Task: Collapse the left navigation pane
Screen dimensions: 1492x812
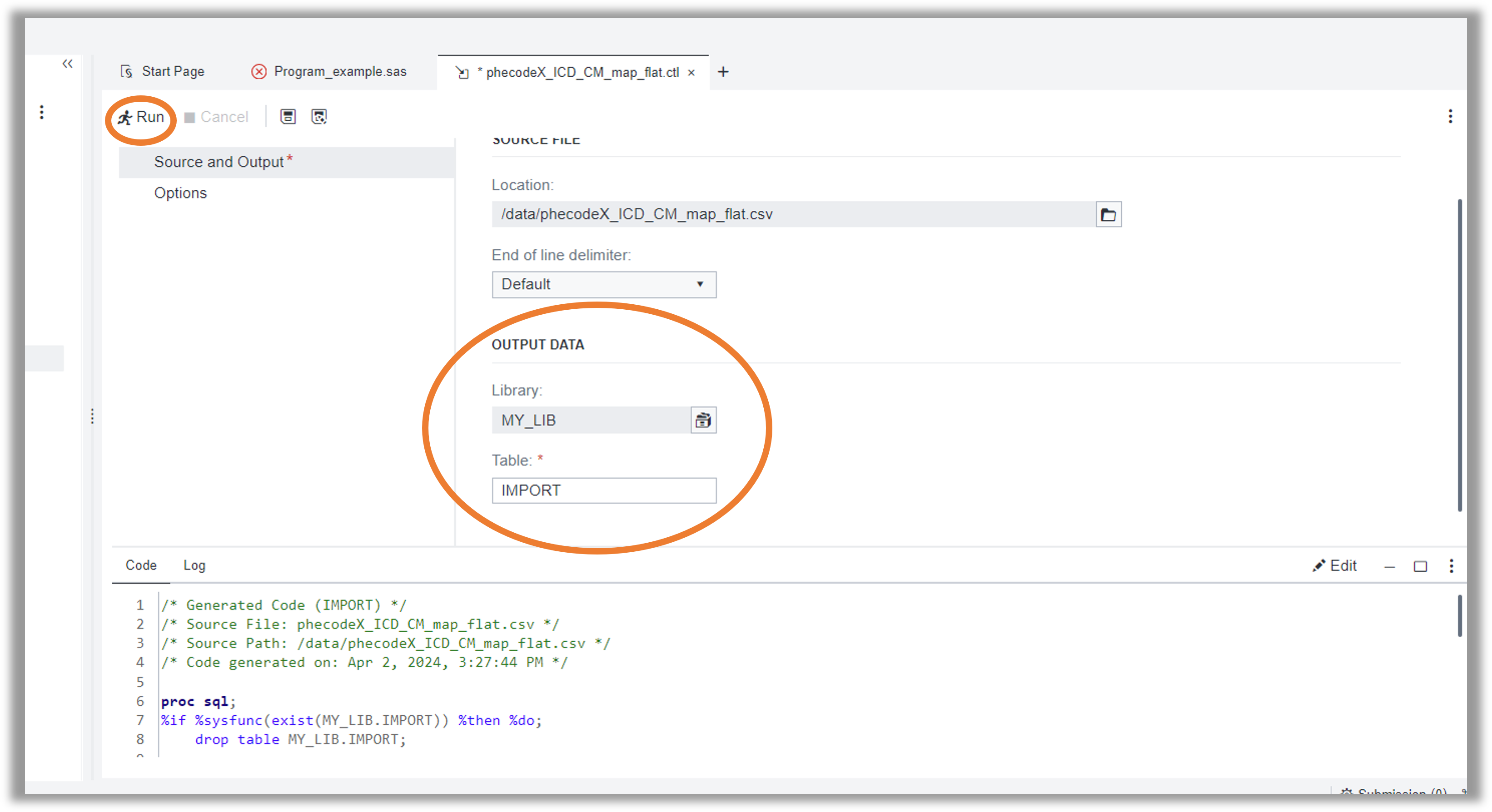Action: pos(68,64)
